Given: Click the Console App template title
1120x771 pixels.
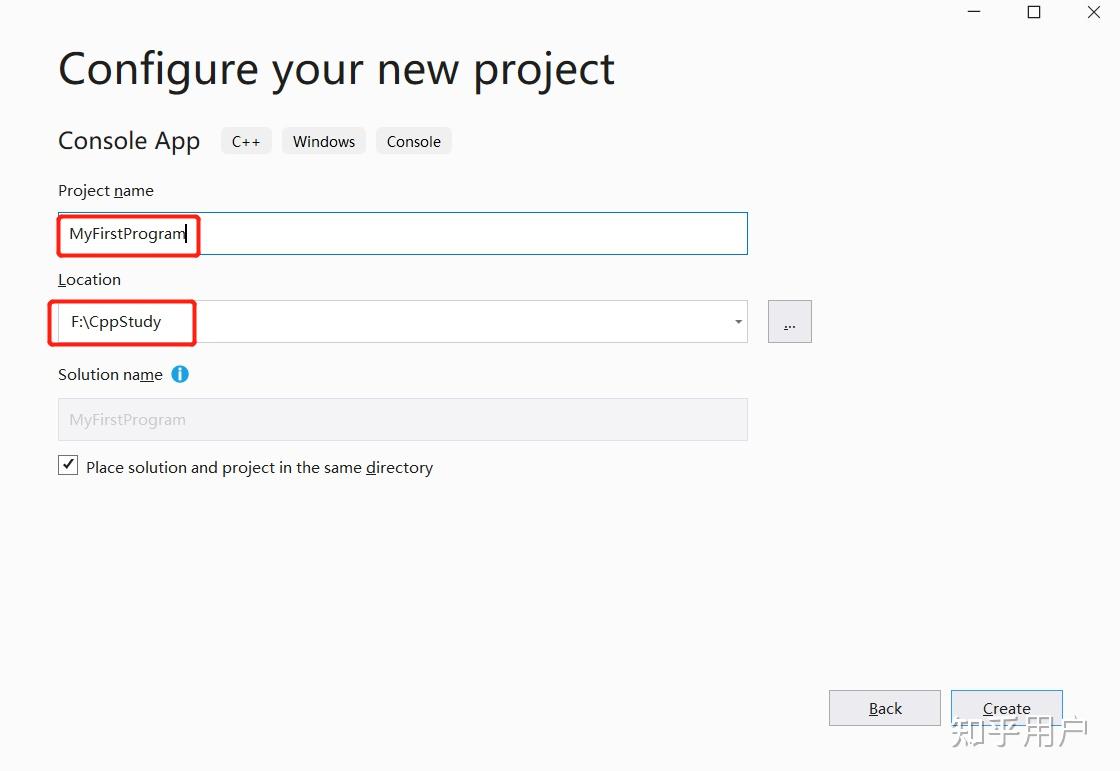Looking at the screenshot, I should coord(129,141).
